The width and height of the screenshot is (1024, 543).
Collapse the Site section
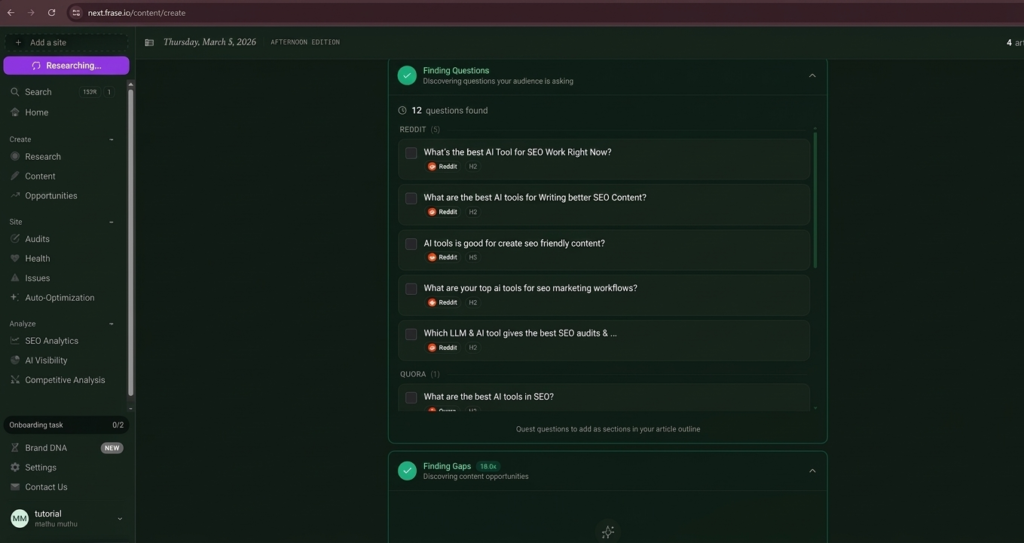tap(111, 222)
